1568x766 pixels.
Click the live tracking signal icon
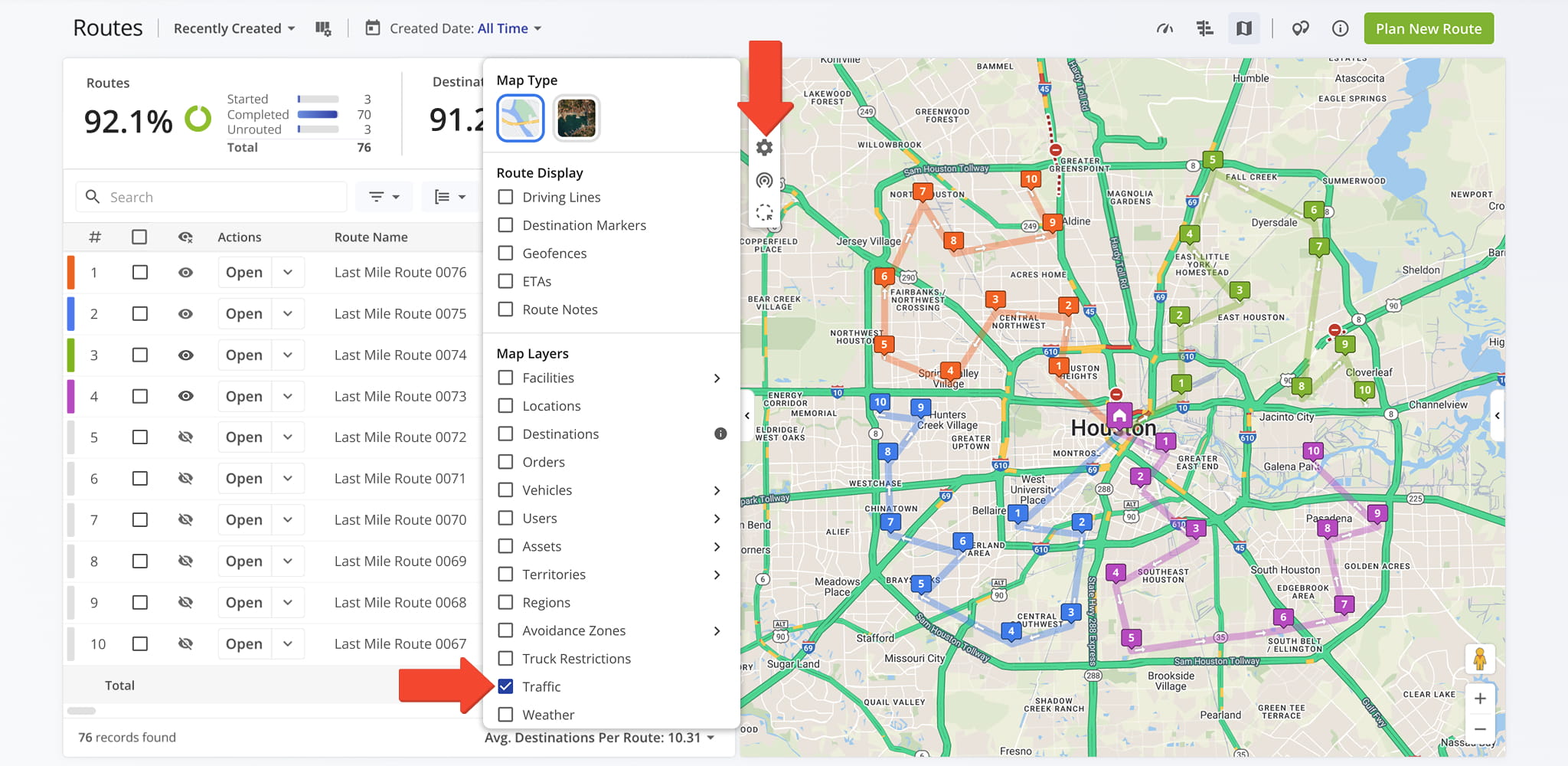click(764, 181)
